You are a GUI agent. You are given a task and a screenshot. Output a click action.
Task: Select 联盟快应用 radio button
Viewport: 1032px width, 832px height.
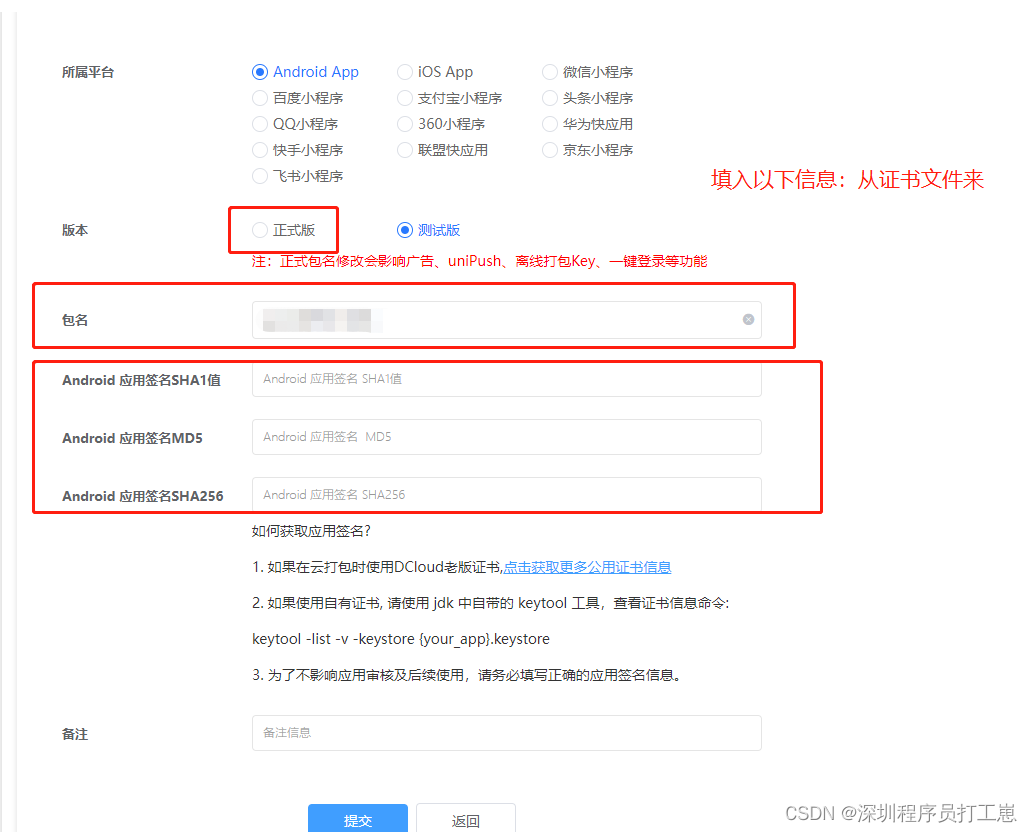[405, 150]
